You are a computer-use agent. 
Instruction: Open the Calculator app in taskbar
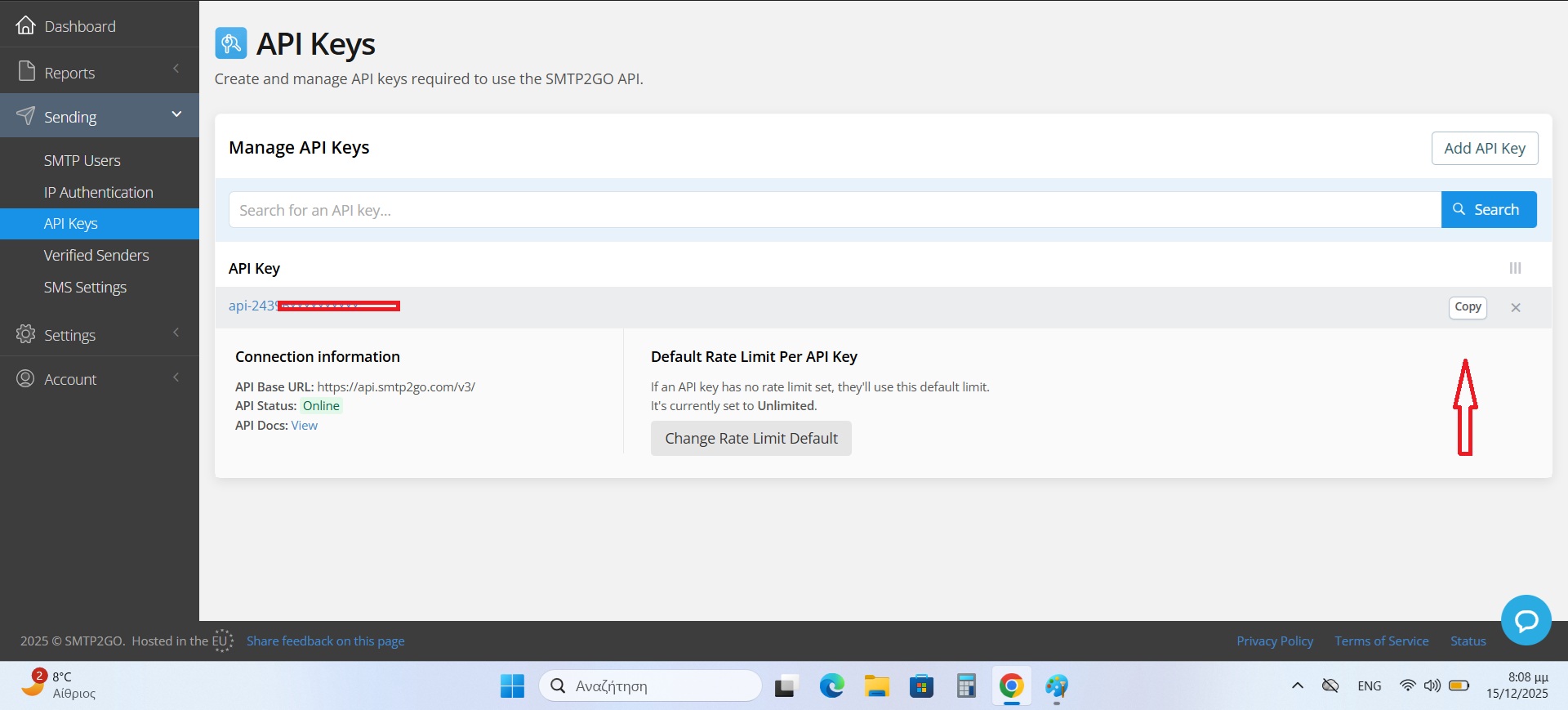[x=966, y=686]
